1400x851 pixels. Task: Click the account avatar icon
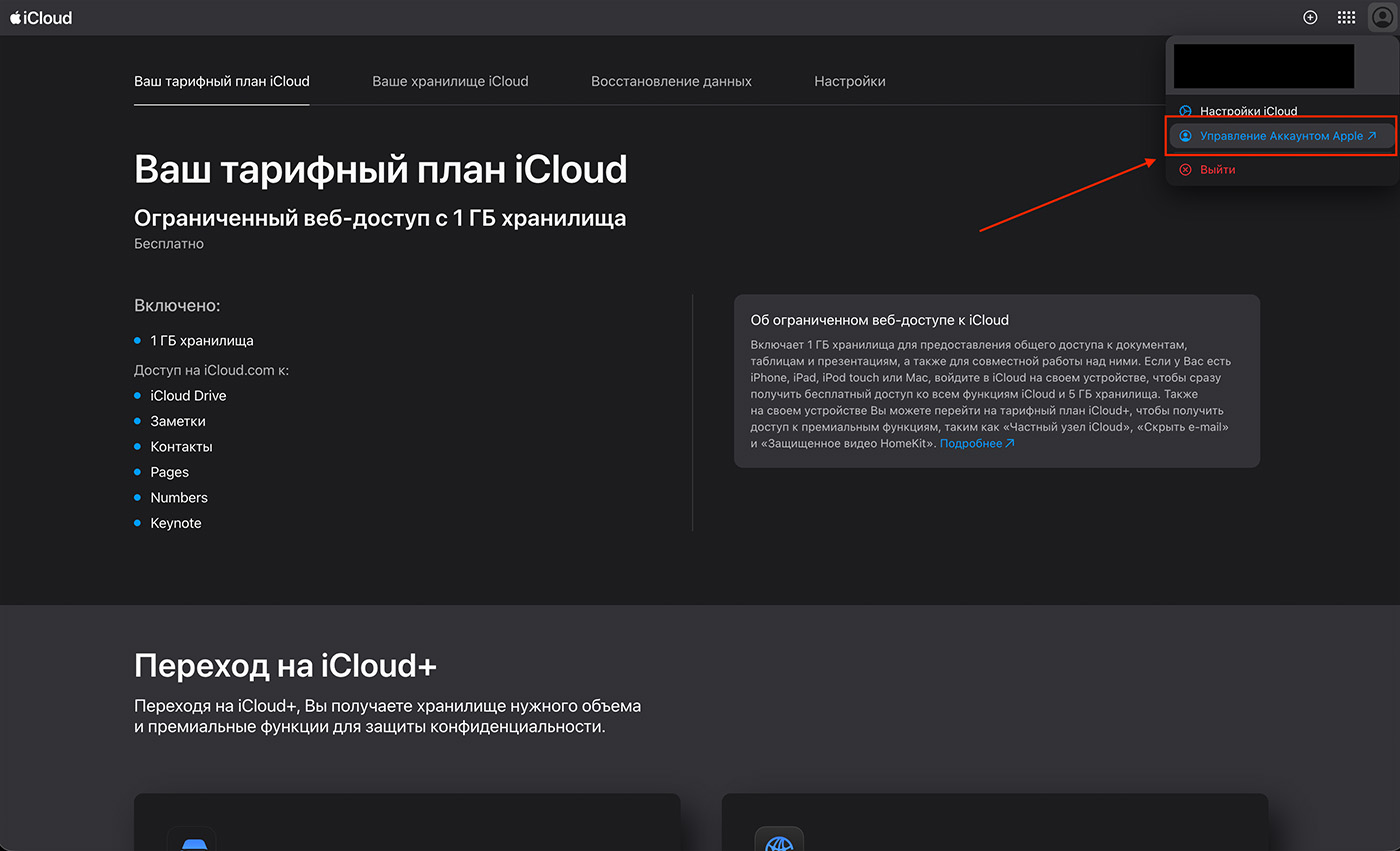1382,18
